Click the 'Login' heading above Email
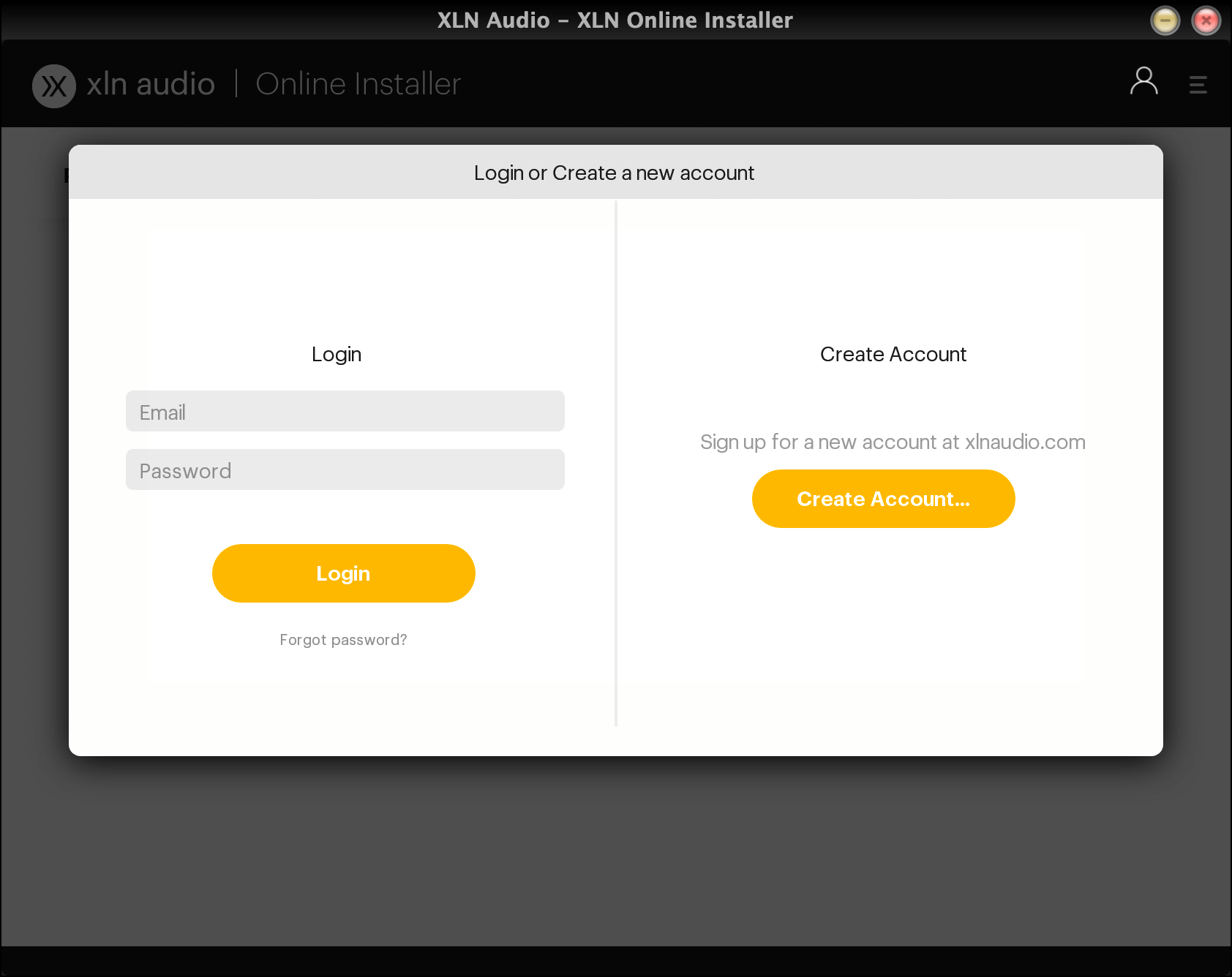Screen dimensions: 1232x977 [x=337, y=355]
